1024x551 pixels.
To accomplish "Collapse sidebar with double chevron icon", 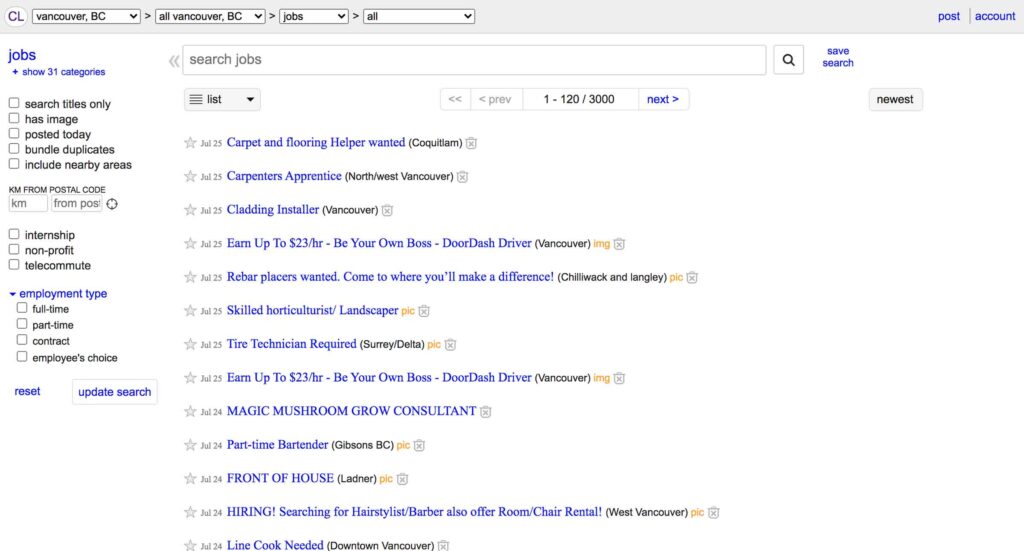I will pyautogui.click(x=174, y=61).
